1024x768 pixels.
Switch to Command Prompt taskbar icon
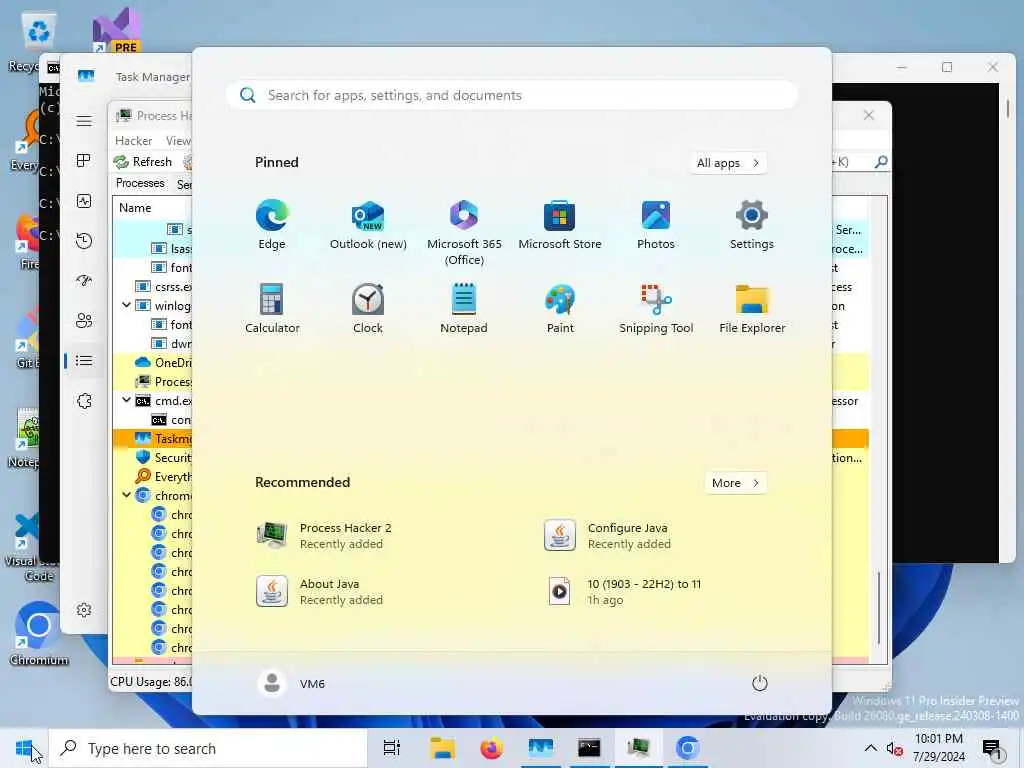pos(589,748)
